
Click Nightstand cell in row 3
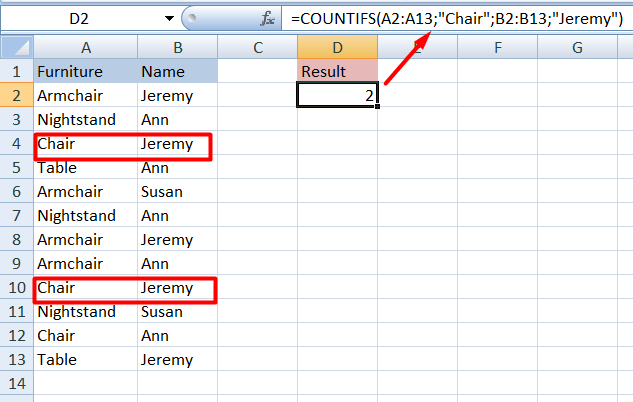86,119
